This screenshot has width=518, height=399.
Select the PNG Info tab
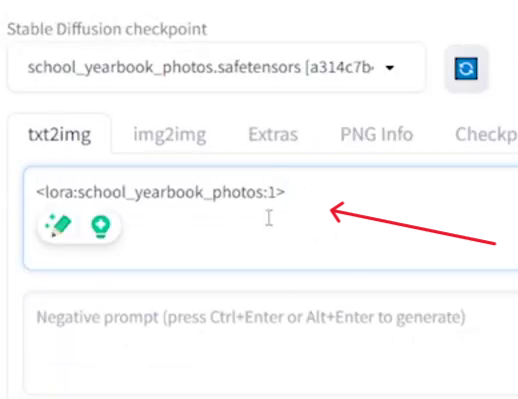(x=377, y=135)
